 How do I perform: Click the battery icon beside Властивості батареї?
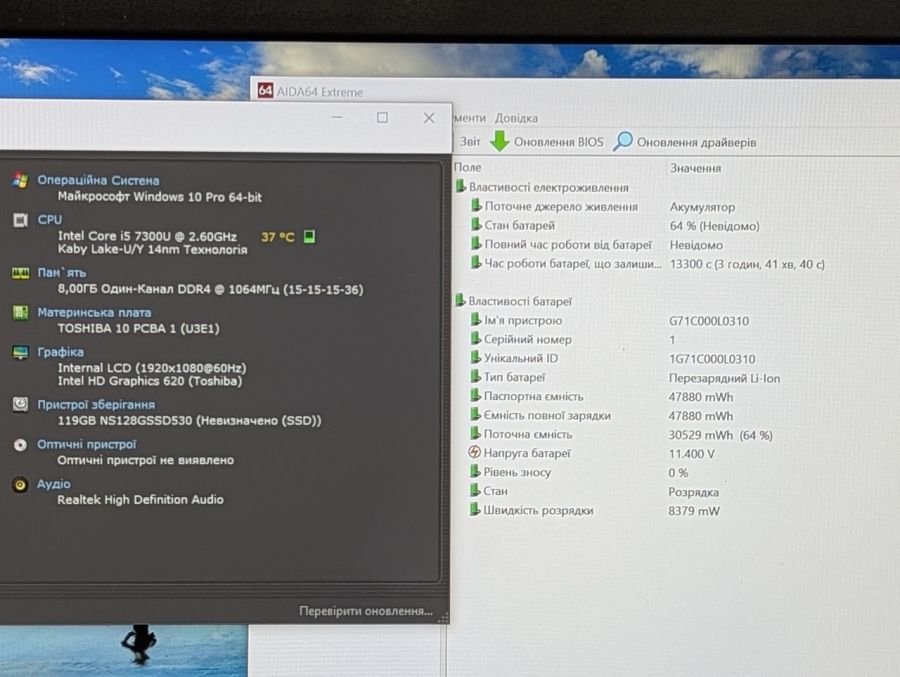(x=460, y=300)
